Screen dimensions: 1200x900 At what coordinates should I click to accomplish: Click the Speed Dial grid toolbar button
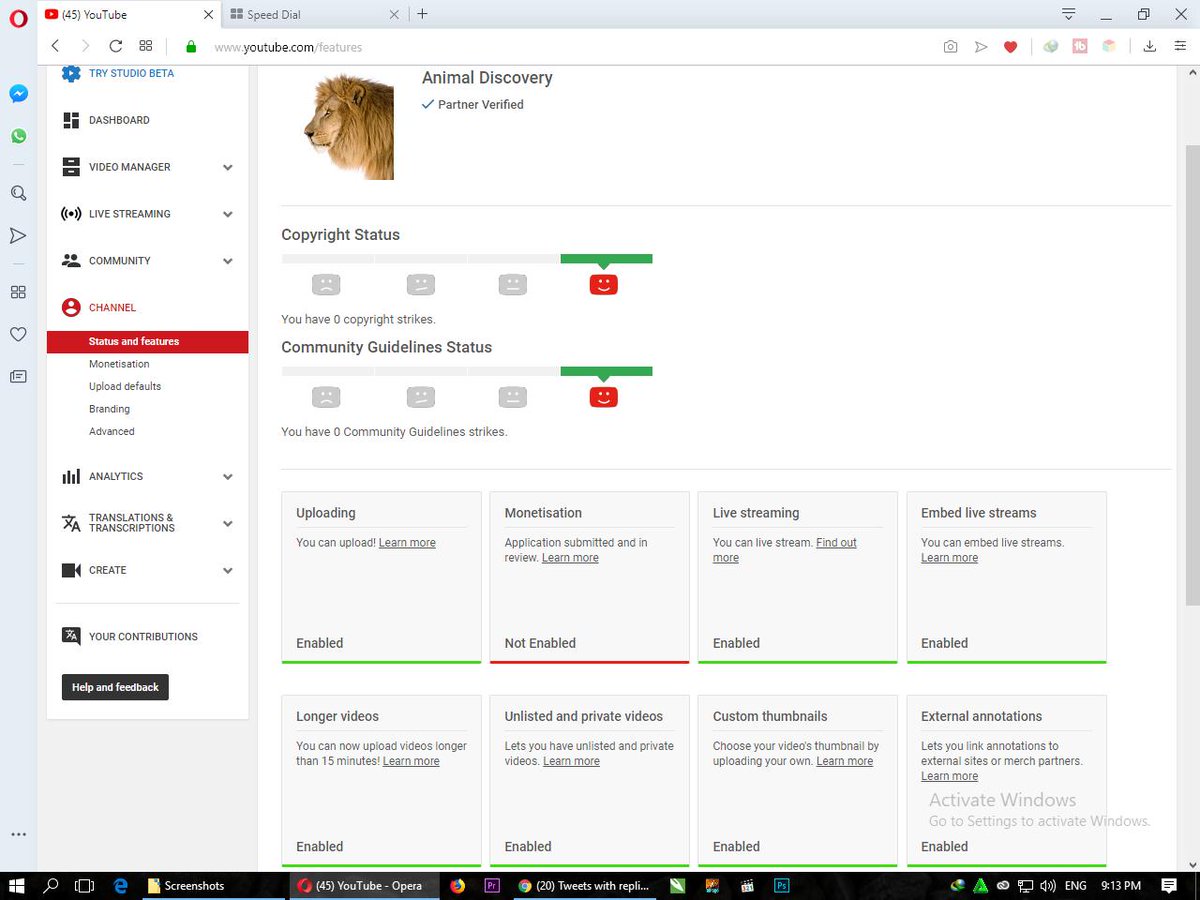[x=146, y=46]
